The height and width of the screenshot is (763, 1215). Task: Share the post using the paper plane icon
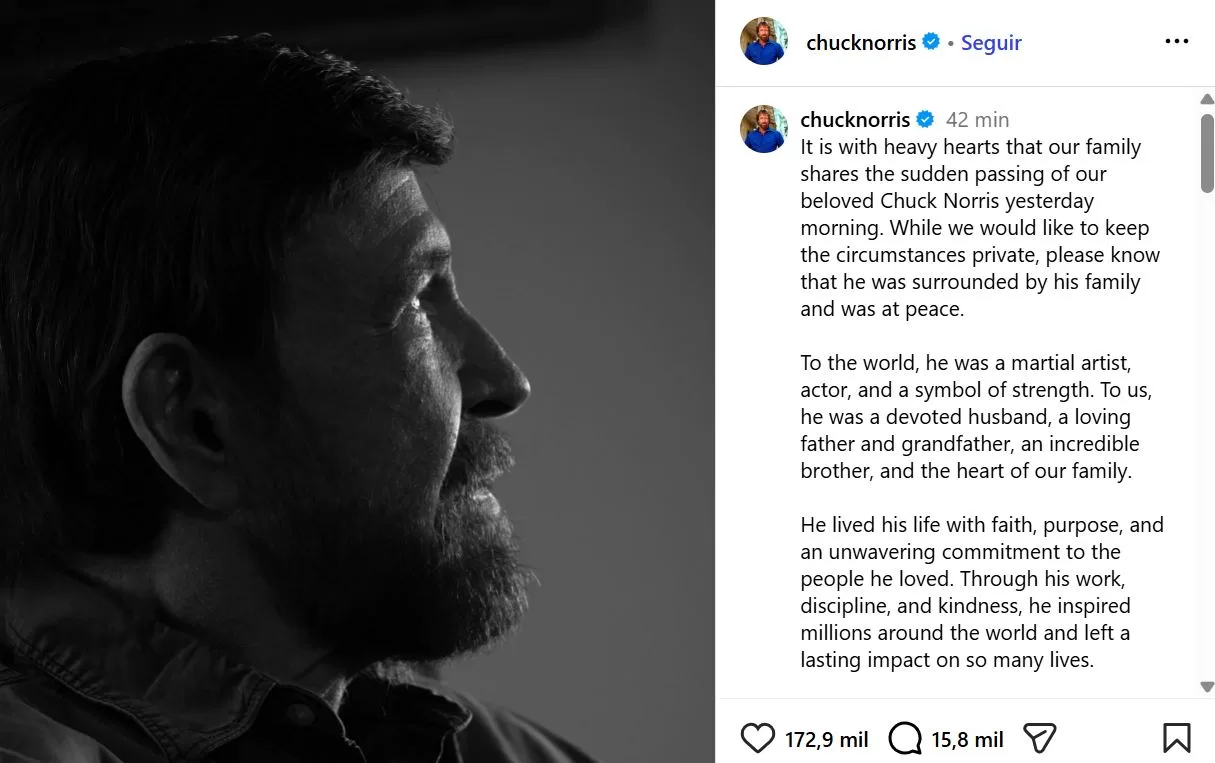[1039, 738]
